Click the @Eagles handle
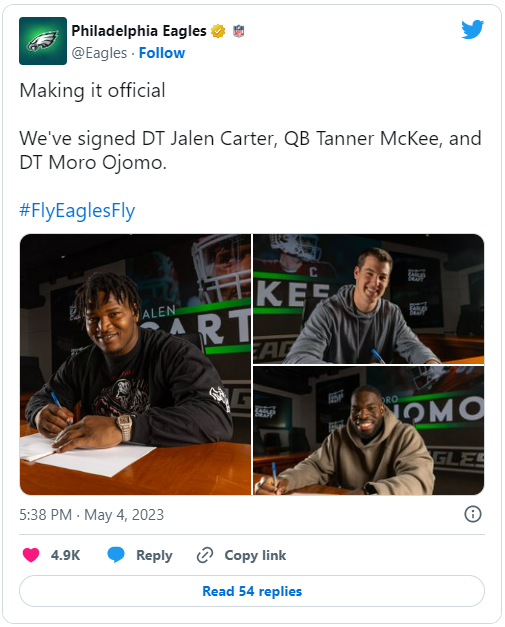The width and height of the screenshot is (505, 627). [x=99, y=53]
